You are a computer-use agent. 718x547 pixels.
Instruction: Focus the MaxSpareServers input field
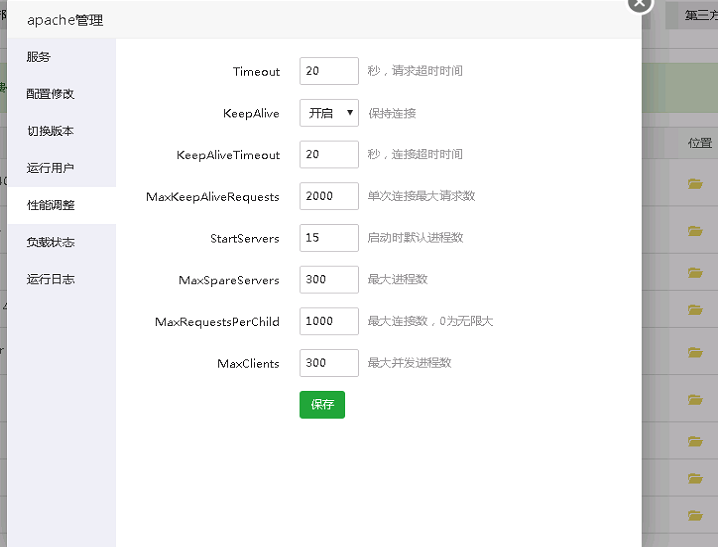coord(329,280)
